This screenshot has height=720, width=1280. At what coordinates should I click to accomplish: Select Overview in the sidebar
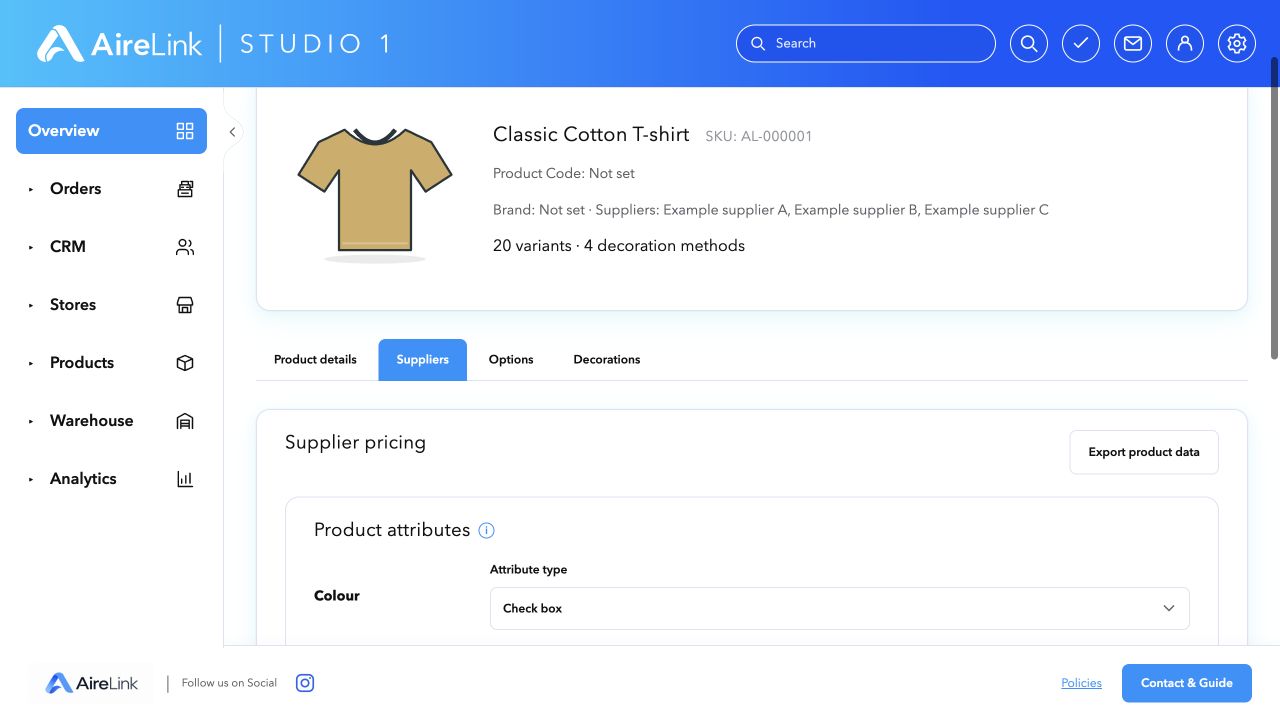click(x=111, y=131)
